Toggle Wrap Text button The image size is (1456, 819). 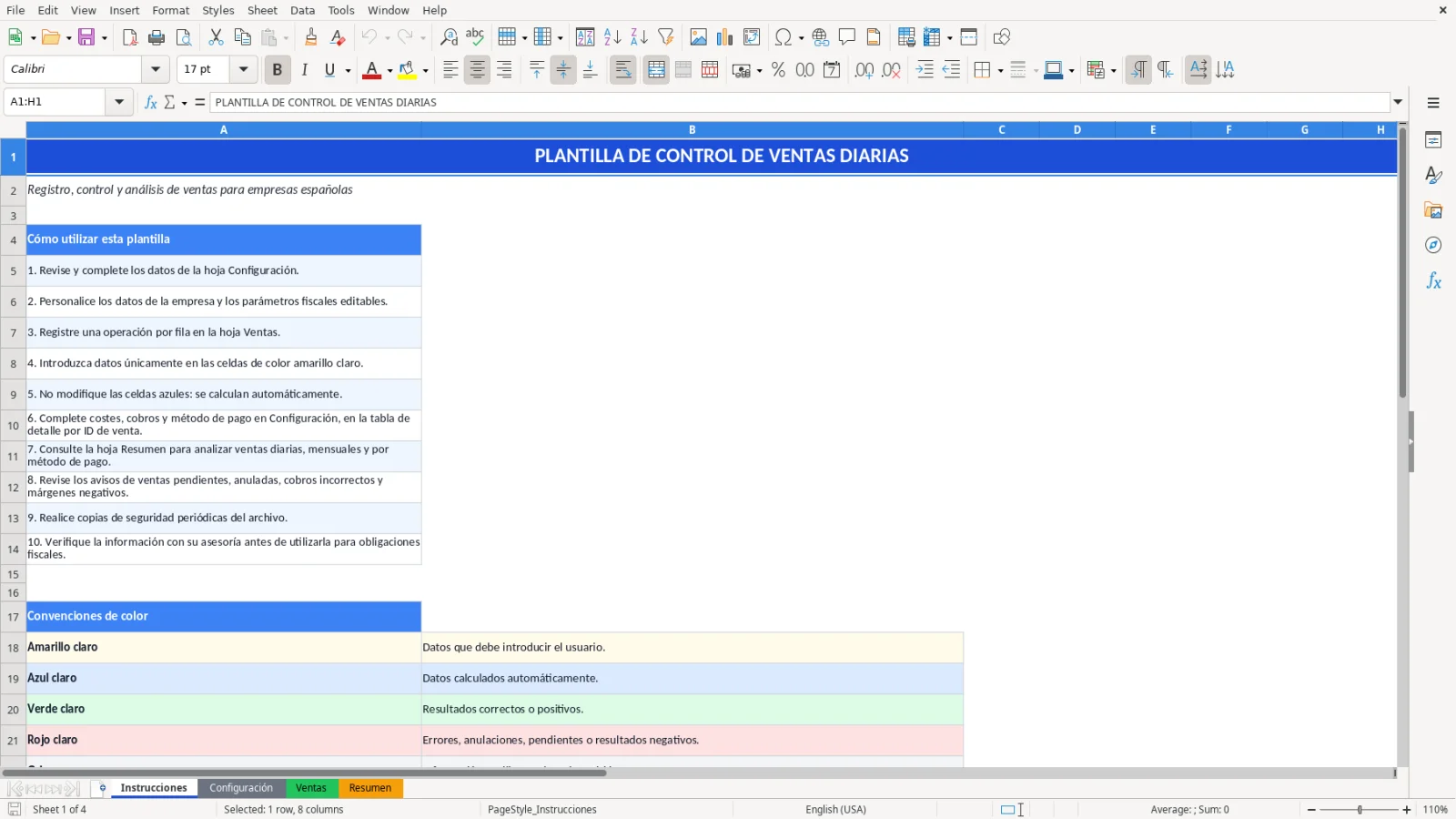coord(623,70)
